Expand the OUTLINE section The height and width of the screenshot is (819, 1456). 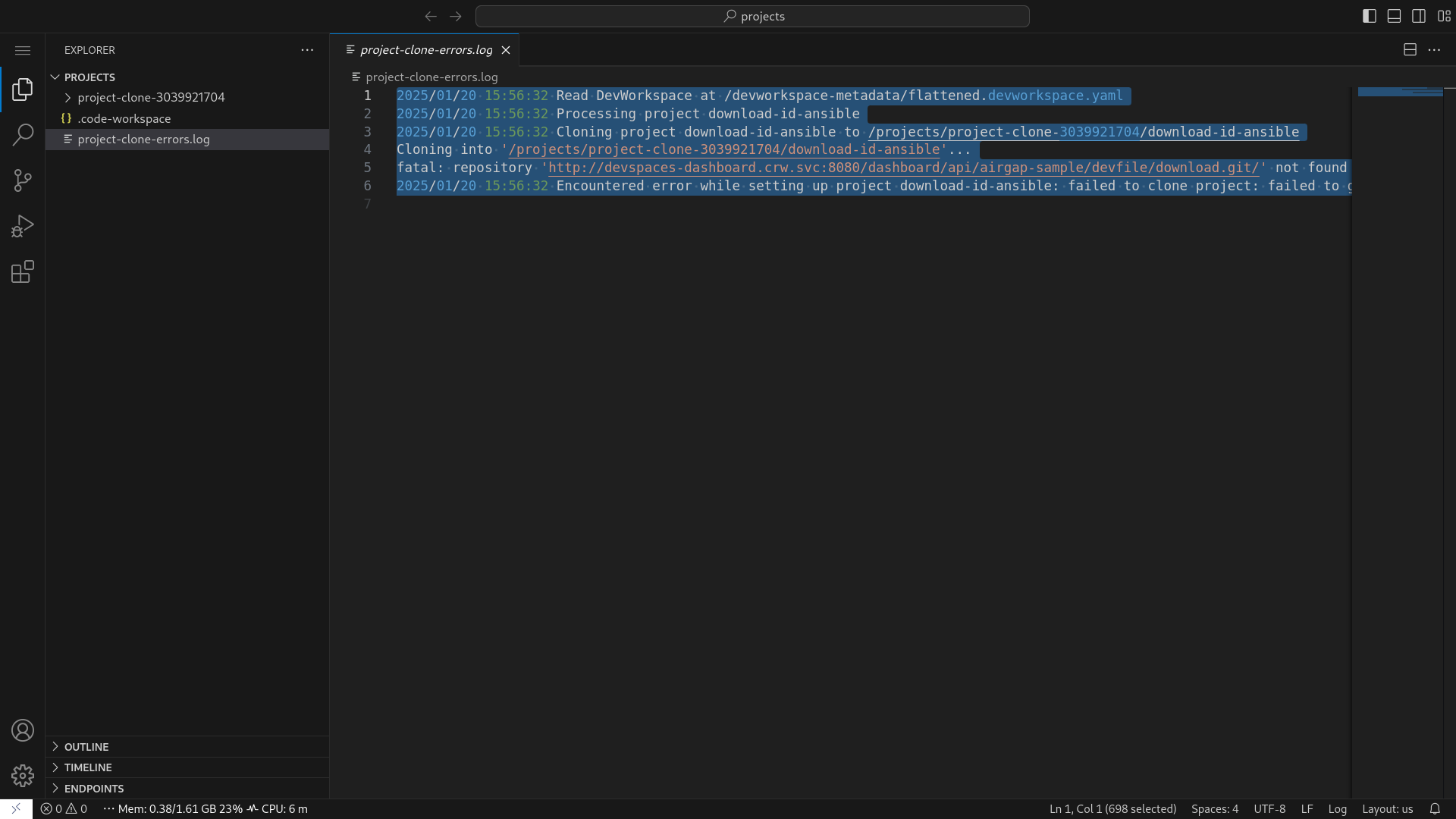[86, 746]
